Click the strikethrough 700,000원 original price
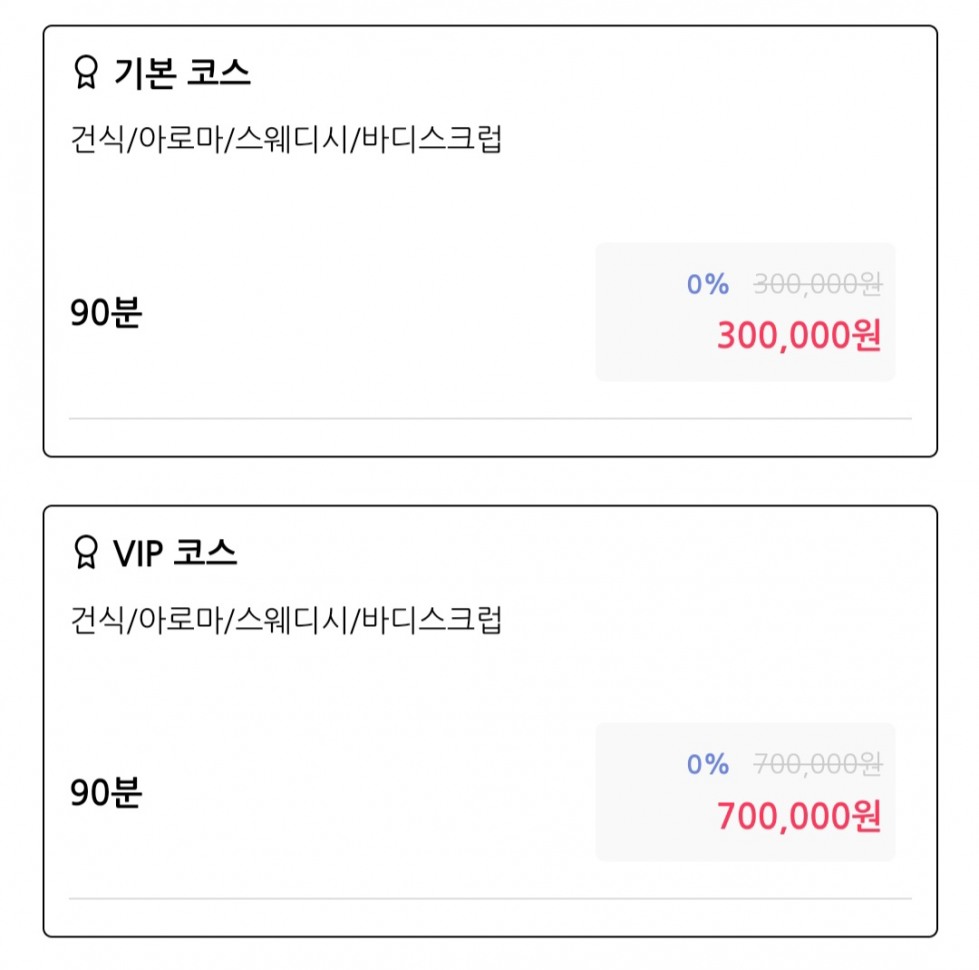The width and height of the screenshot is (979, 970). [x=818, y=764]
